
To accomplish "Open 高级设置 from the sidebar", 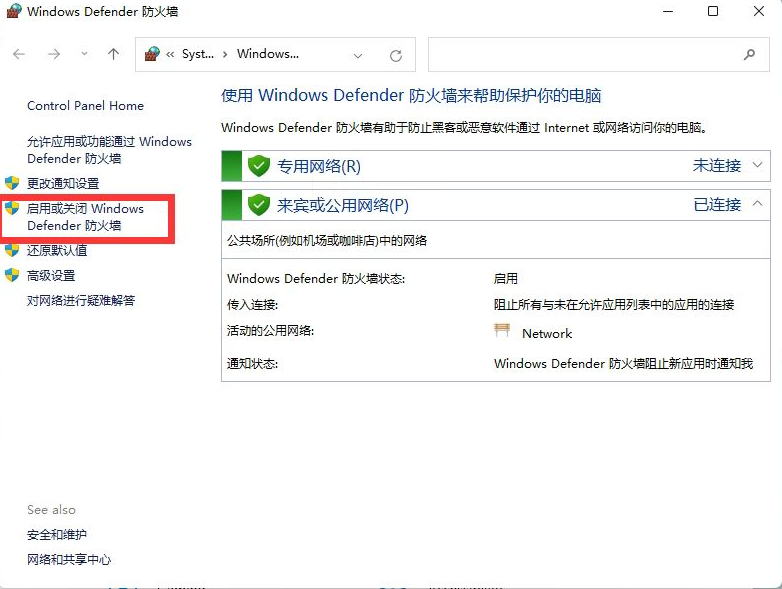I will point(51,275).
